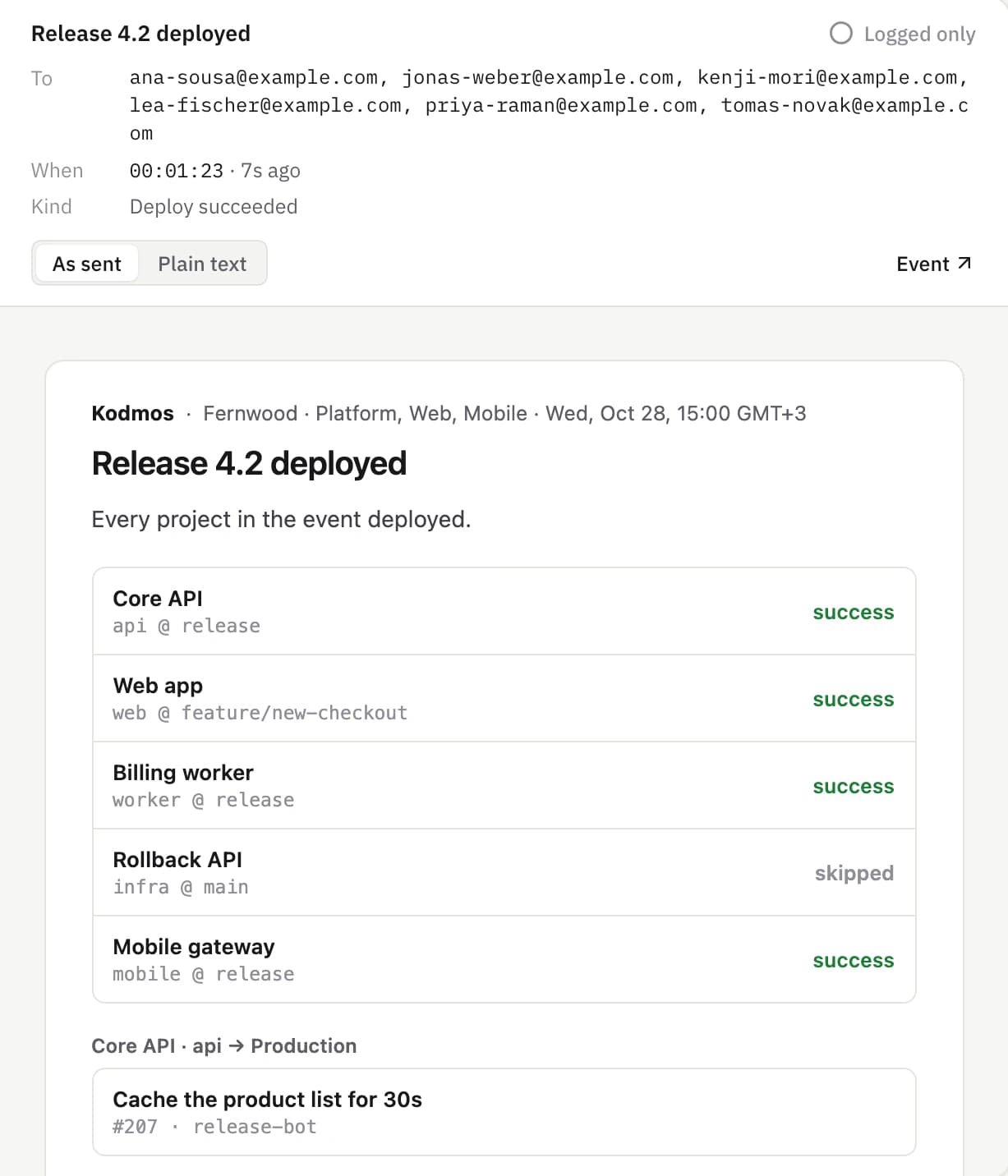Image resolution: width=1008 pixels, height=1176 pixels.
Task: Switch to the 'Plain text' tab
Action: click(x=202, y=264)
